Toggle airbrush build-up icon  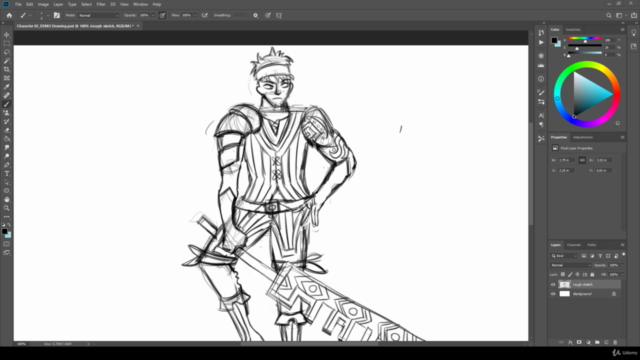coord(204,16)
